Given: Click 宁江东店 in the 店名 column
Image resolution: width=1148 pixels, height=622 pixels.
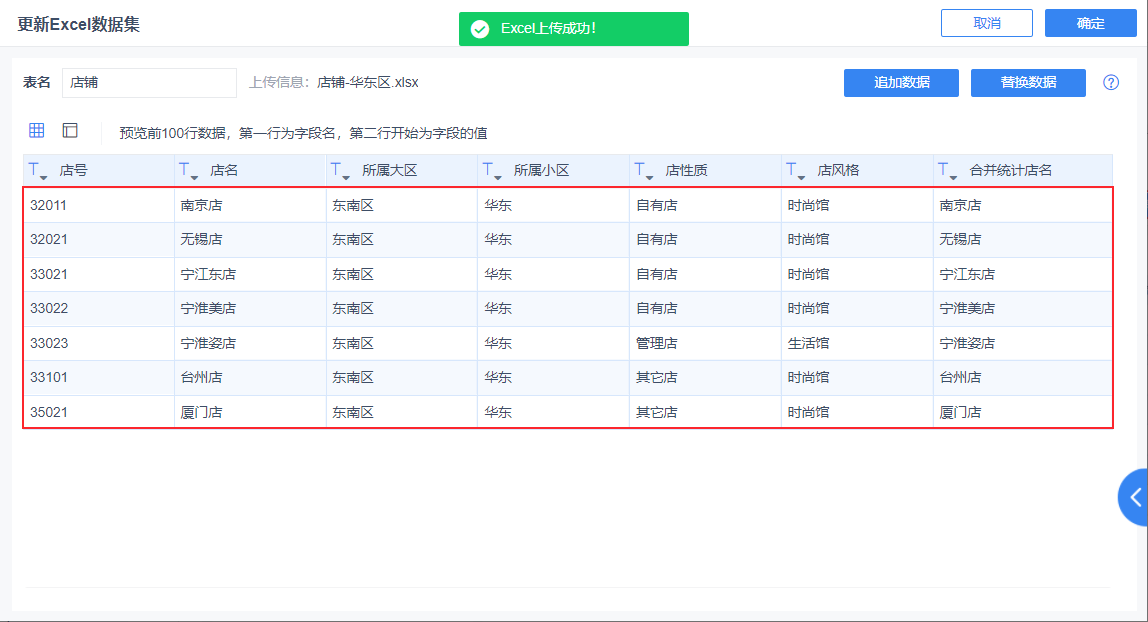Looking at the screenshot, I should (208, 274).
